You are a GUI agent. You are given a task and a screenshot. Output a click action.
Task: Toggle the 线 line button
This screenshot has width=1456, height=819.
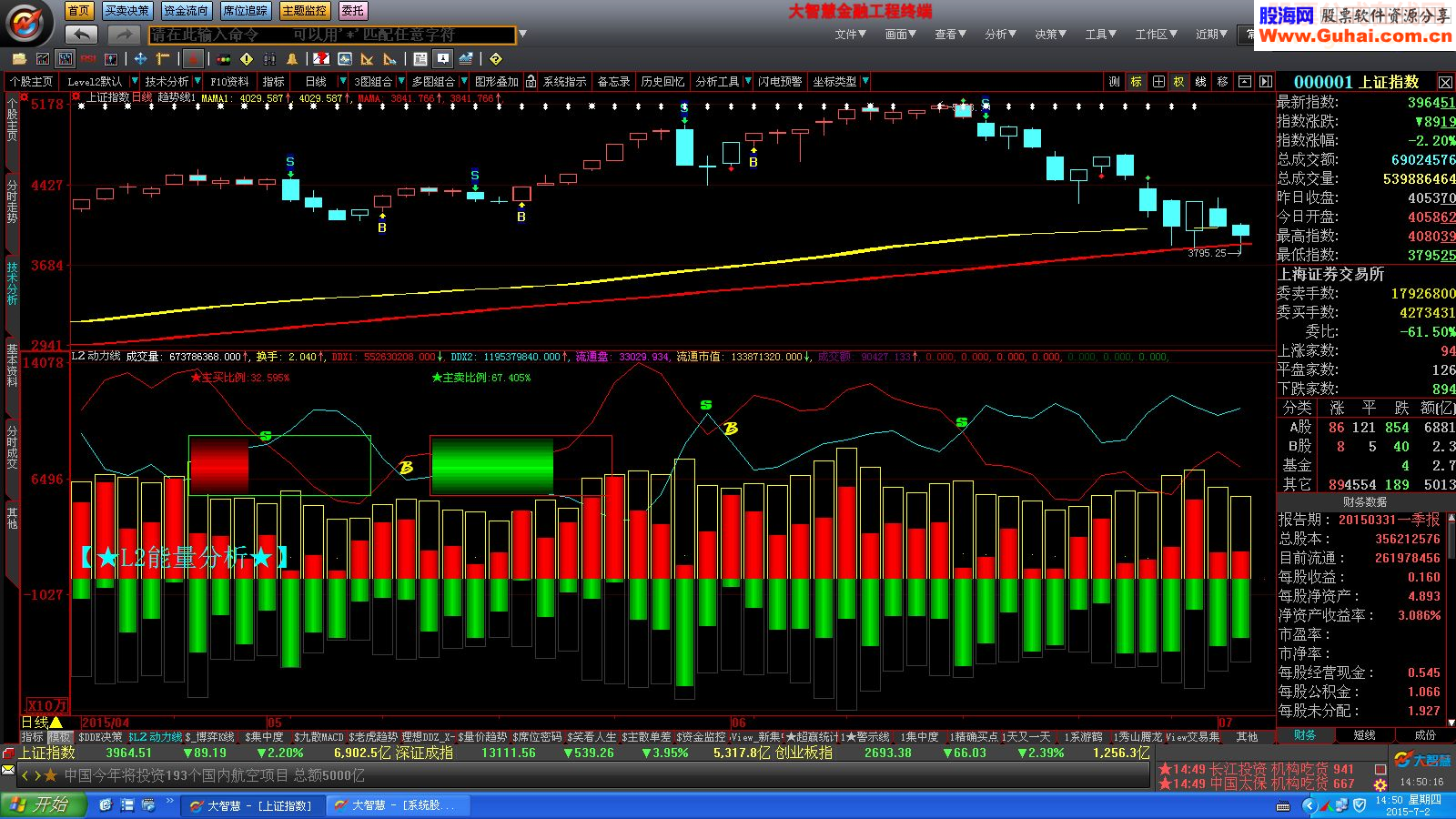1200,82
